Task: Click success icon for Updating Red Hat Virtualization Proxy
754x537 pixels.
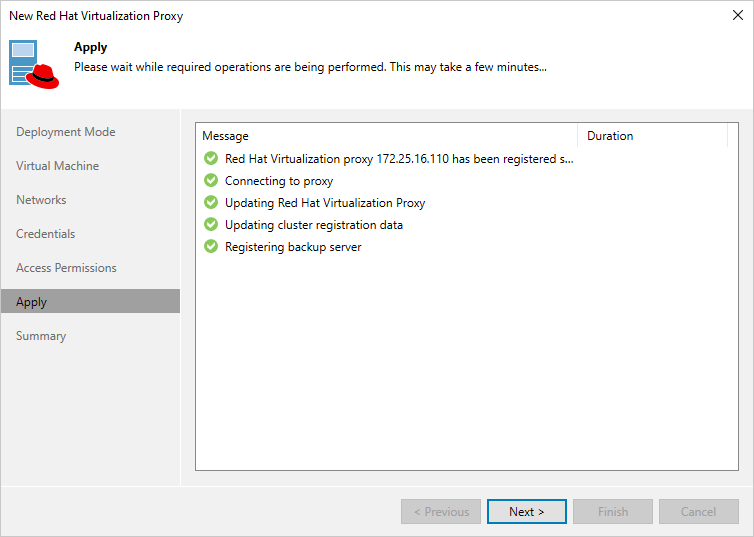Action: click(211, 203)
